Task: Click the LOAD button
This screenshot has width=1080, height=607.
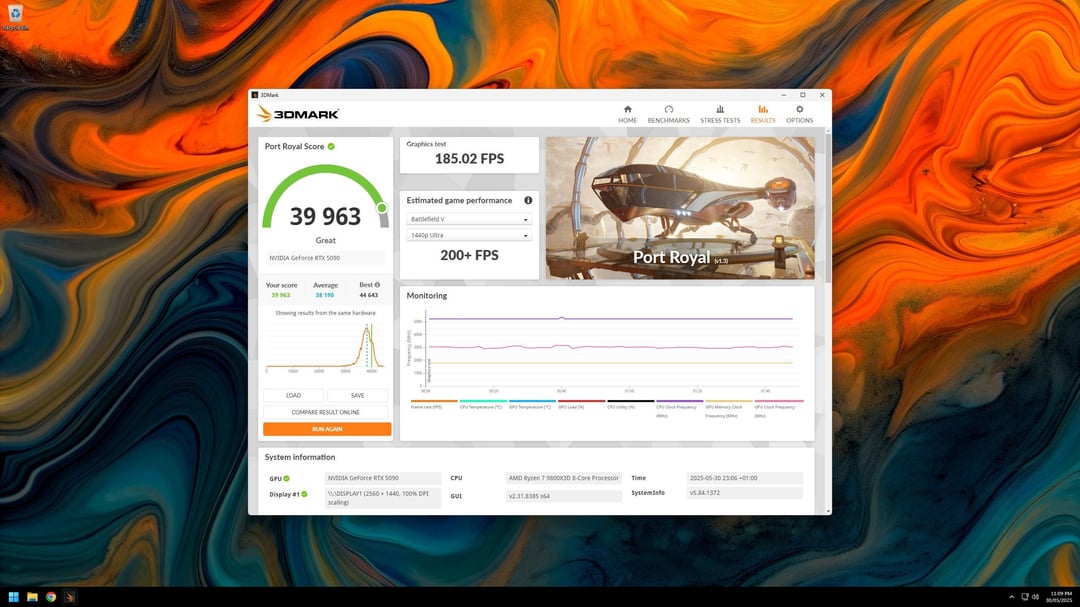Action: click(293, 395)
